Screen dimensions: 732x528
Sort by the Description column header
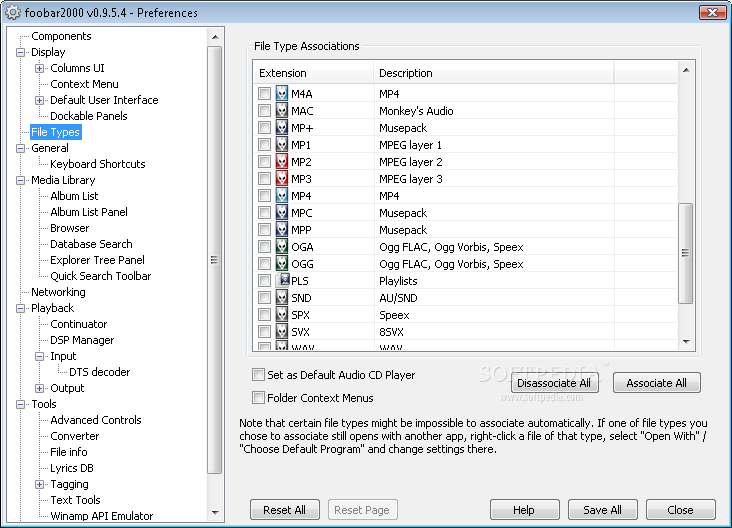click(494, 73)
